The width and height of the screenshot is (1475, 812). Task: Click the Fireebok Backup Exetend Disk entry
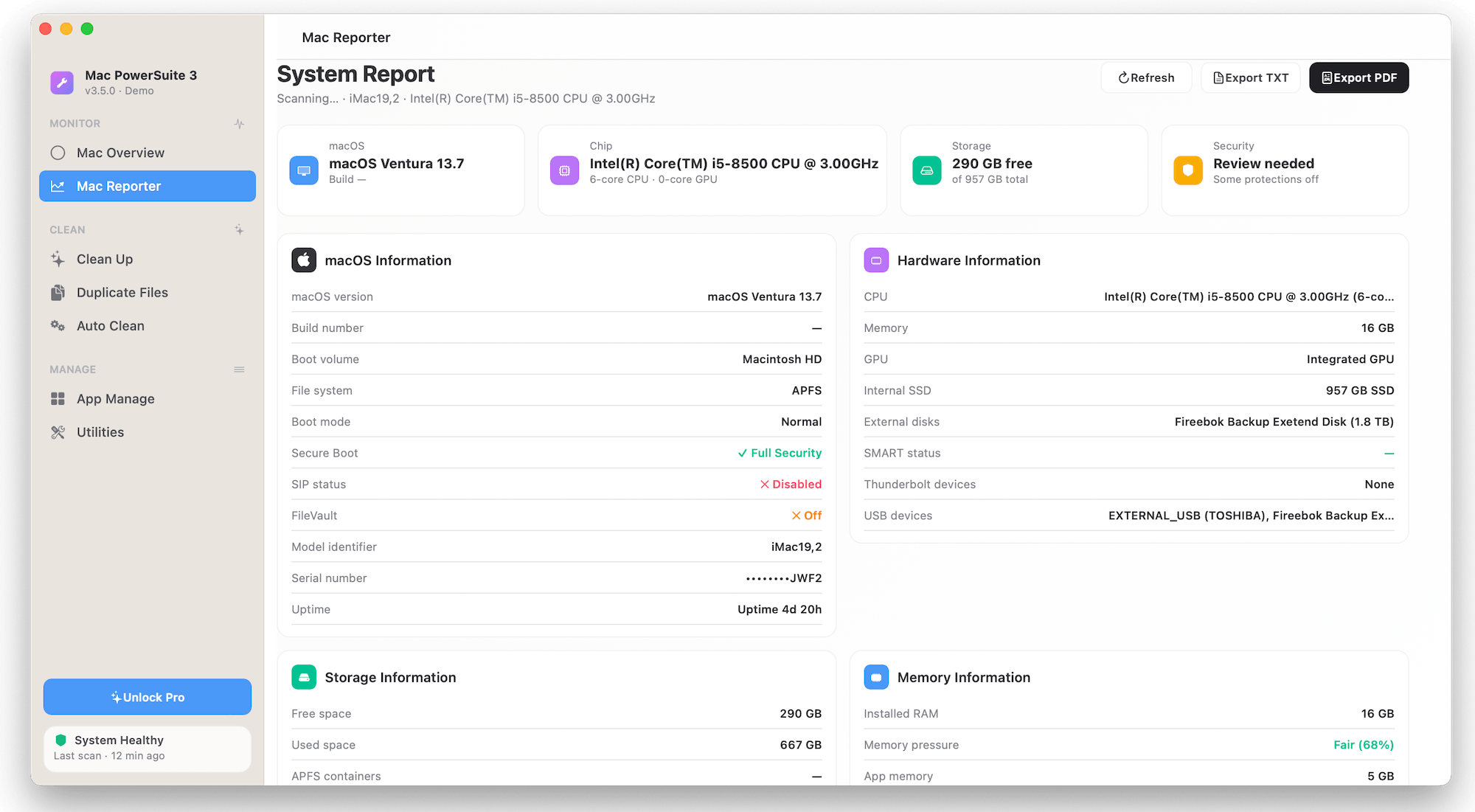[x=1284, y=422]
